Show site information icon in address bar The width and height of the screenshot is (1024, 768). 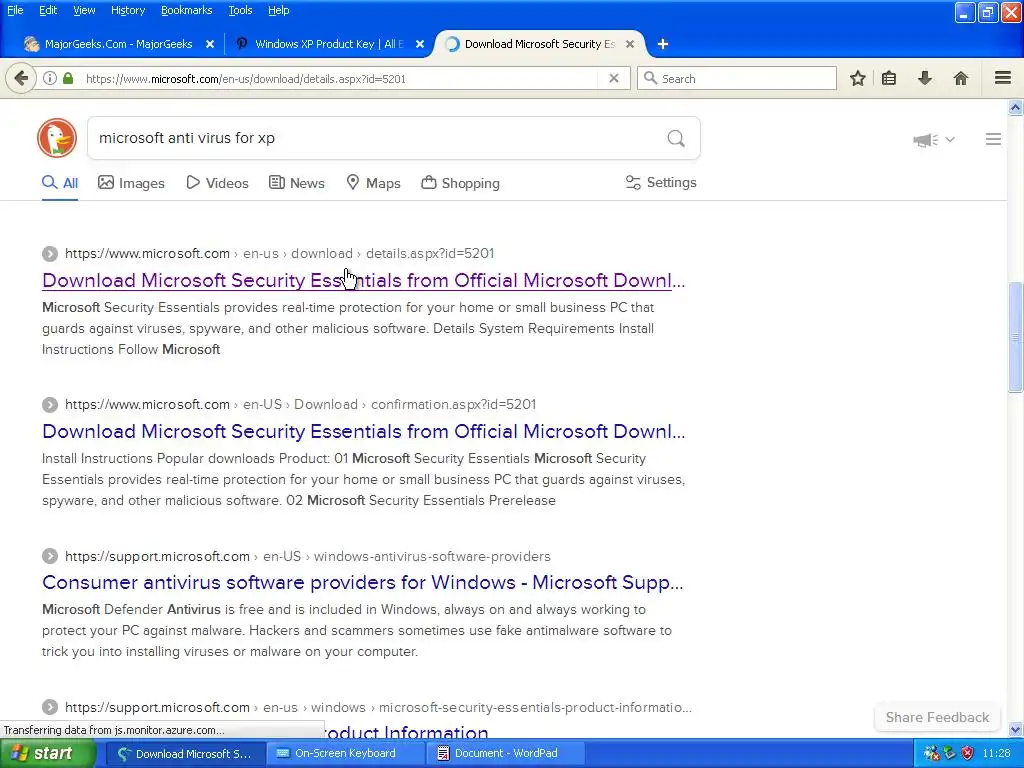tap(50, 78)
